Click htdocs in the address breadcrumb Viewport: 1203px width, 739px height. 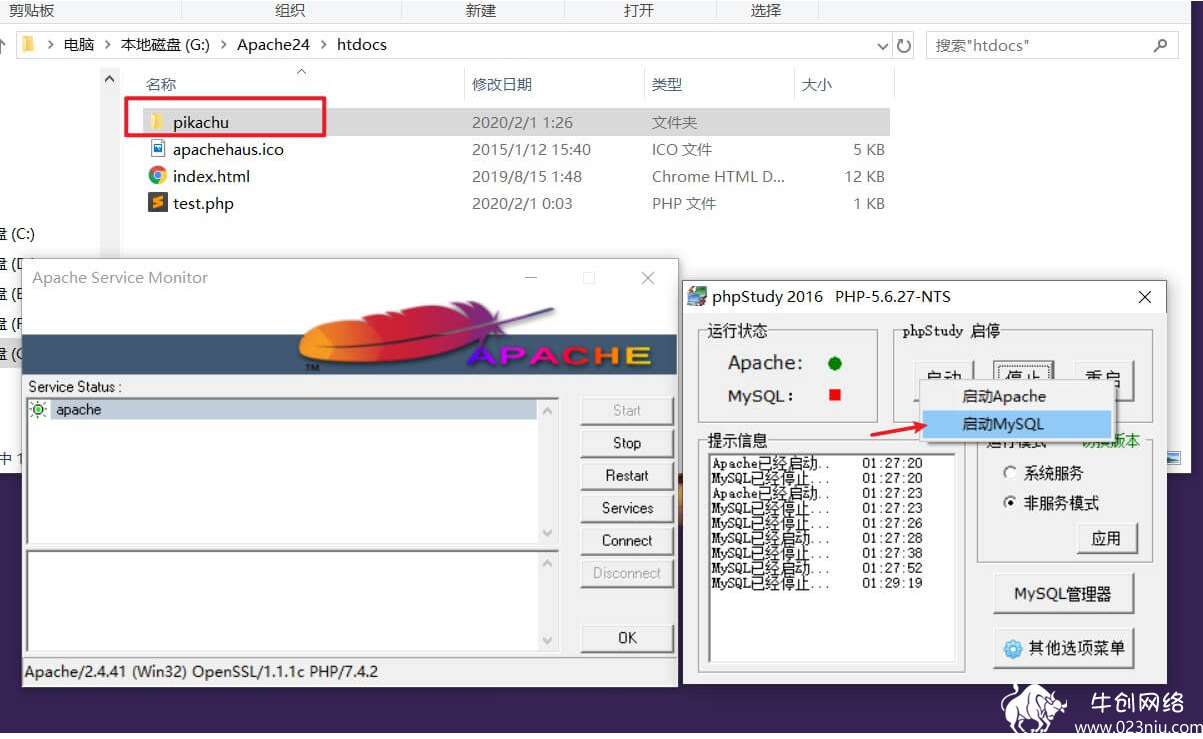[362, 45]
